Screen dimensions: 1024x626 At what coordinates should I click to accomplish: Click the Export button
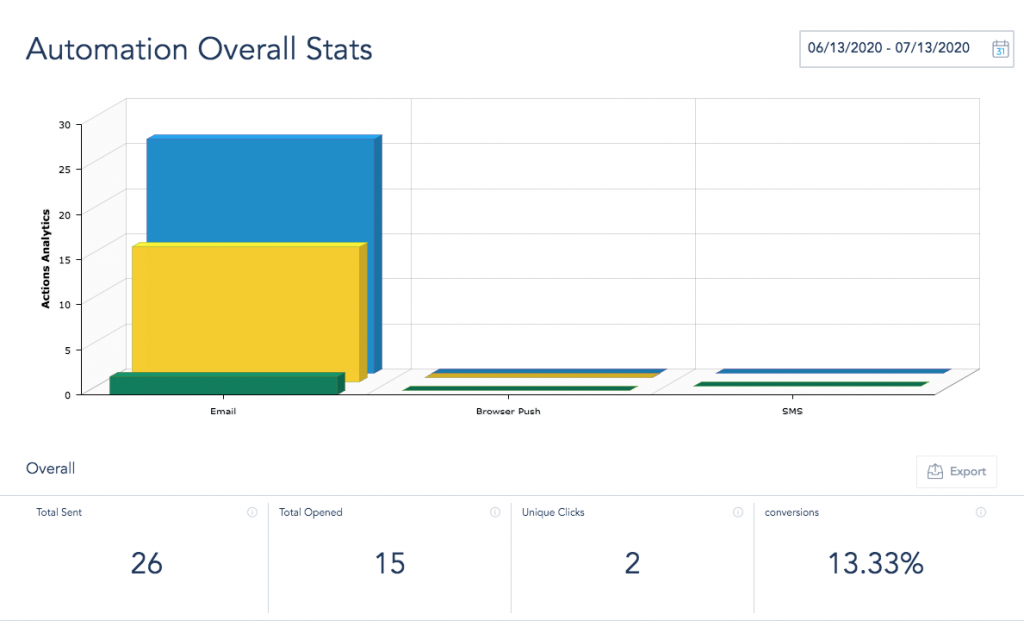click(957, 471)
